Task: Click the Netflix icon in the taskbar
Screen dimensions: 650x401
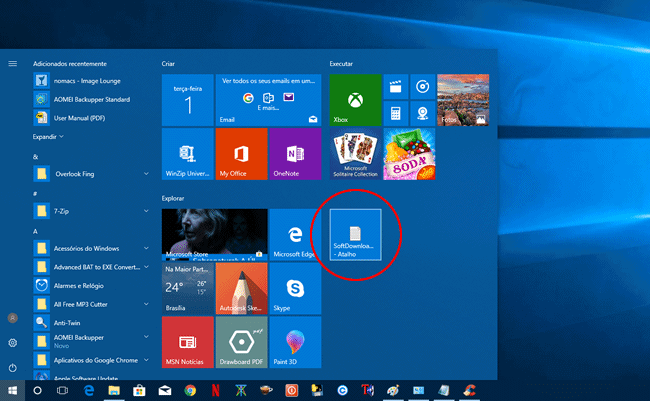Action: [214, 390]
